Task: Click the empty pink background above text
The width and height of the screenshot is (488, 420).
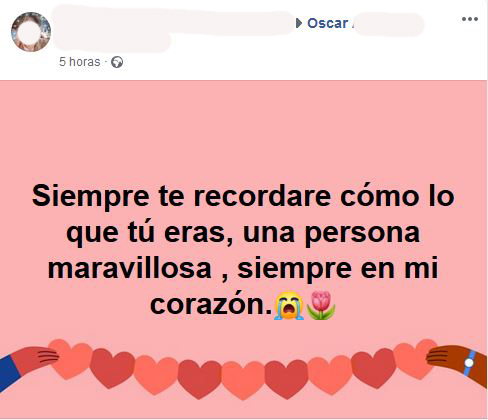Action: coord(243,130)
